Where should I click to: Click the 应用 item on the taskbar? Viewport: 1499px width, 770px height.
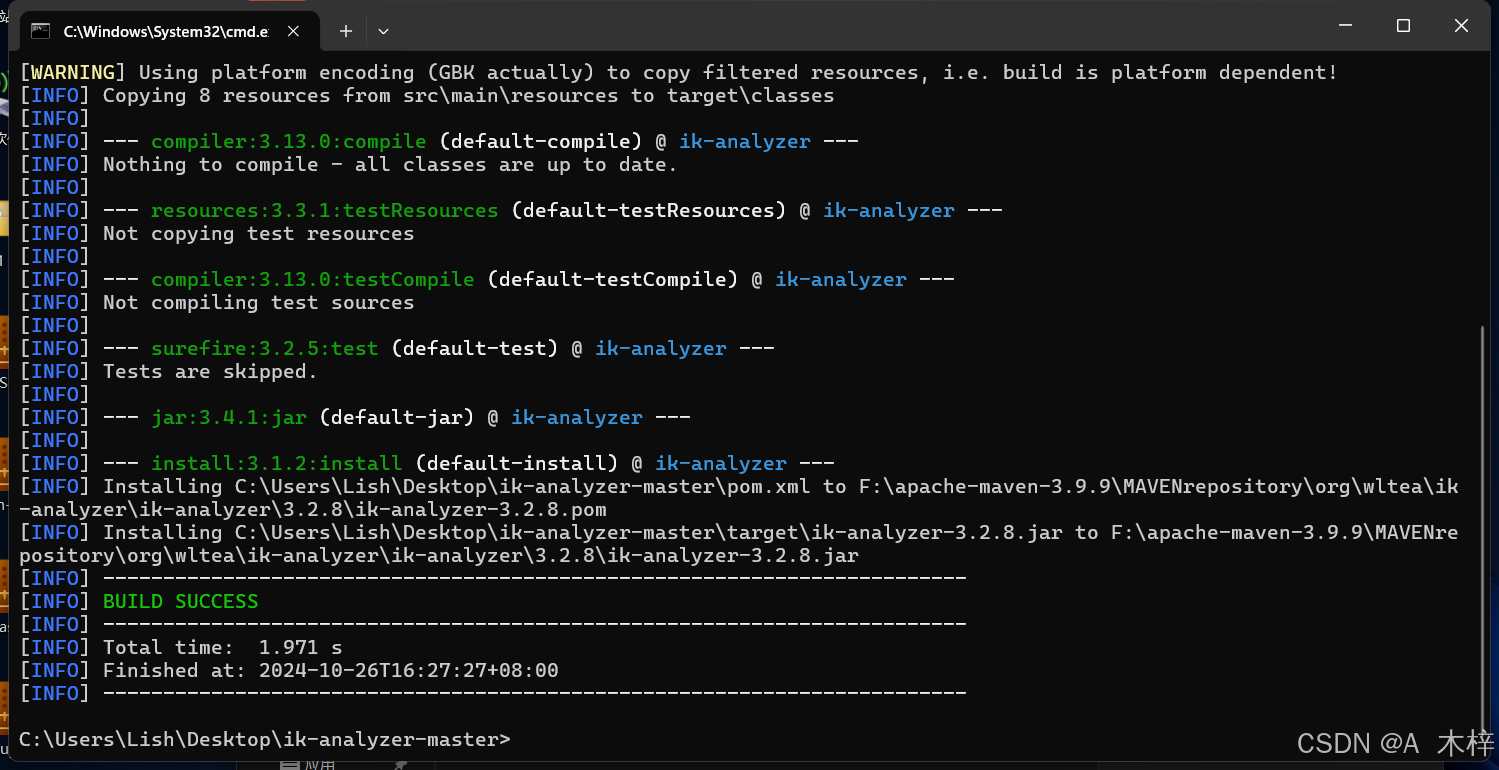[318, 762]
